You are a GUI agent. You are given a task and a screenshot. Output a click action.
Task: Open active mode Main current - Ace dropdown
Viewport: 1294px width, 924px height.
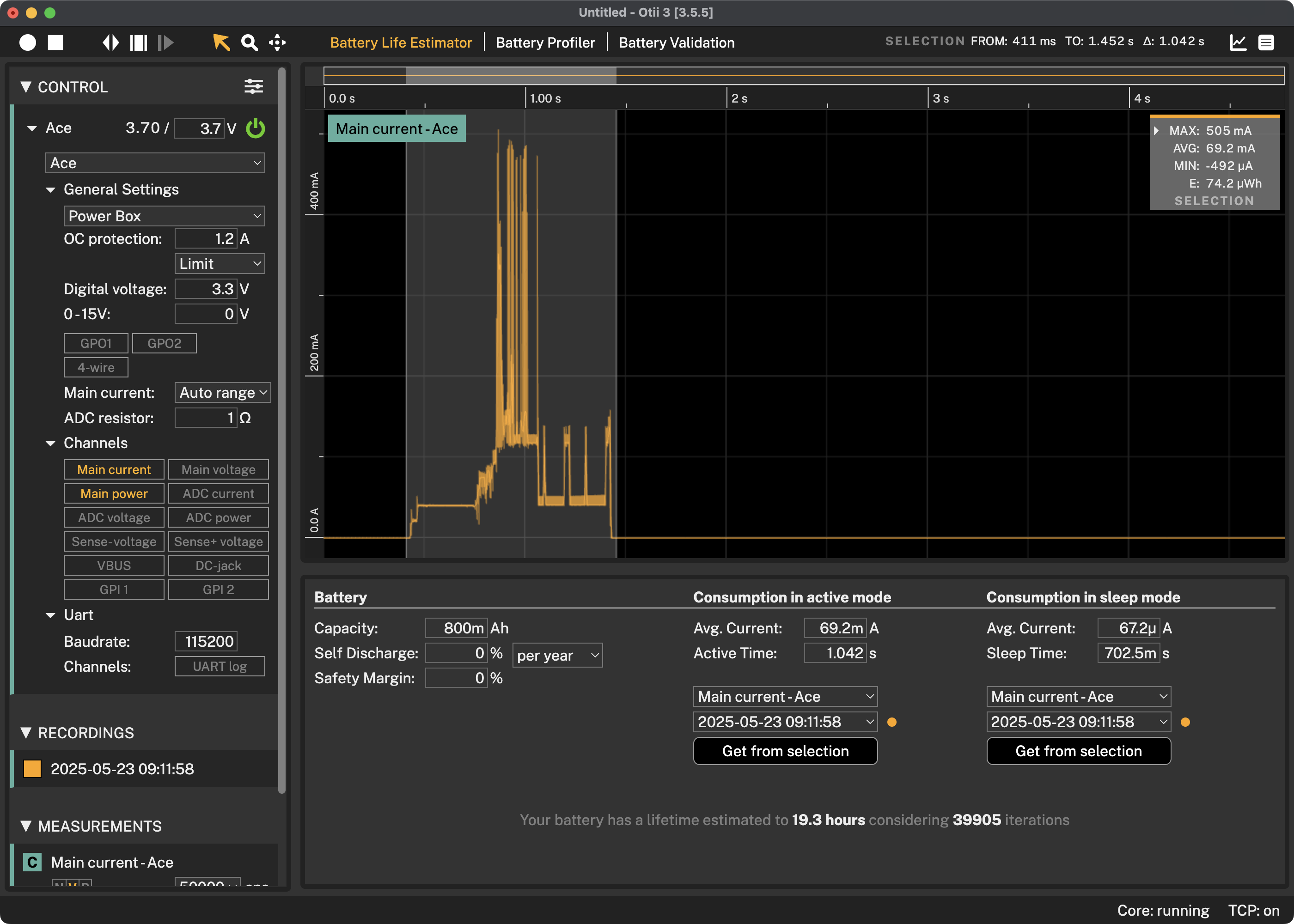tap(785, 696)
